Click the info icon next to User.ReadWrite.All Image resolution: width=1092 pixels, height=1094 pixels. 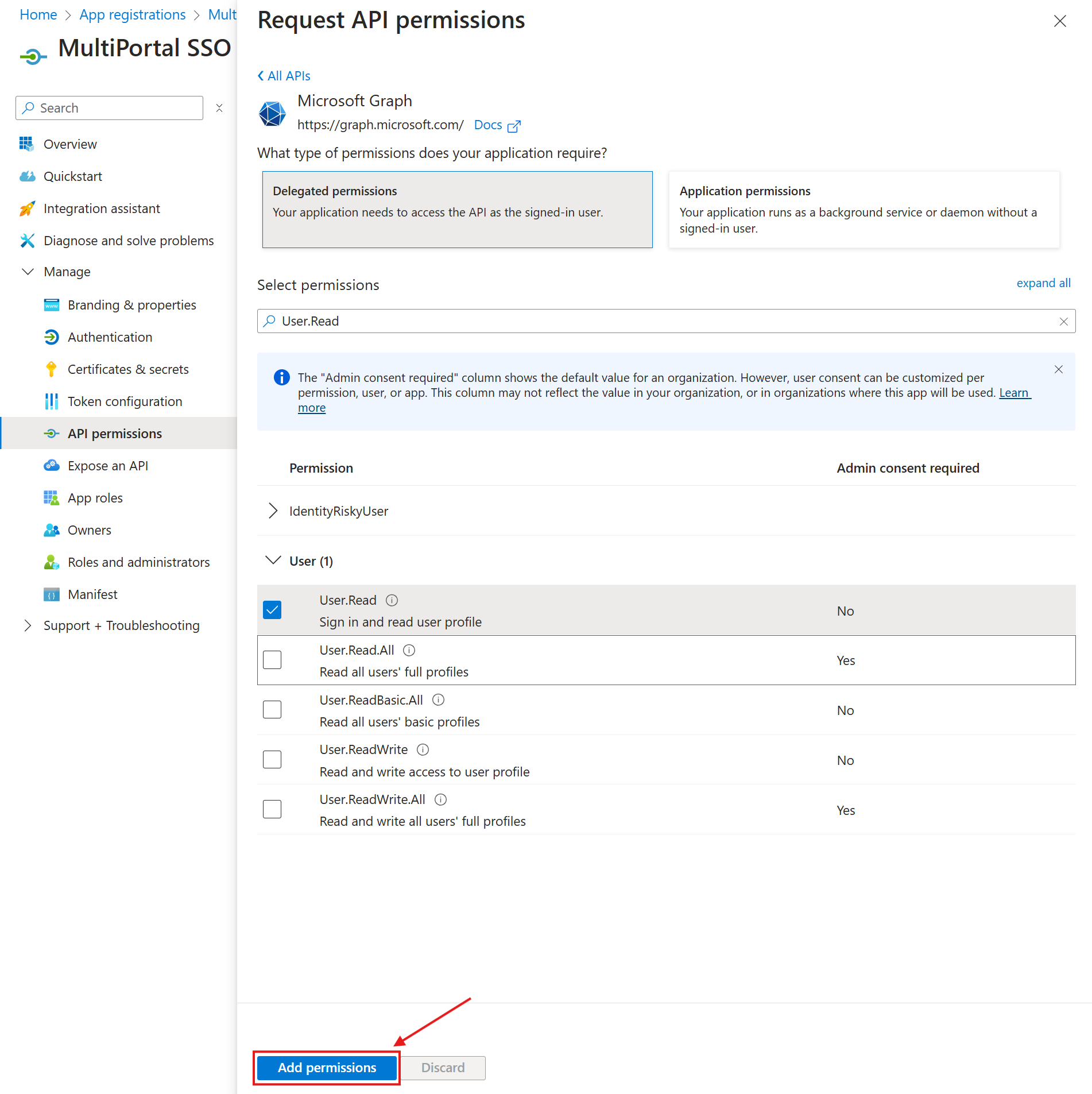point(441,799)
